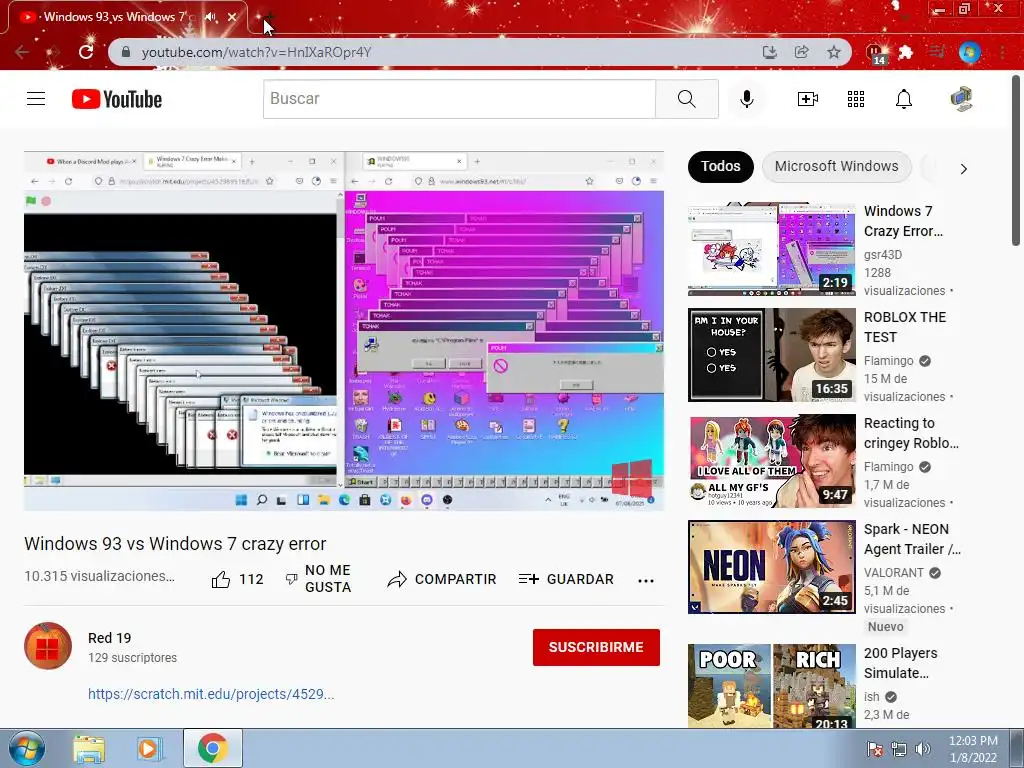Show more filter chips with right chevron
The height and width of the screenshot is (768, 1024).
tap(963, 168)
